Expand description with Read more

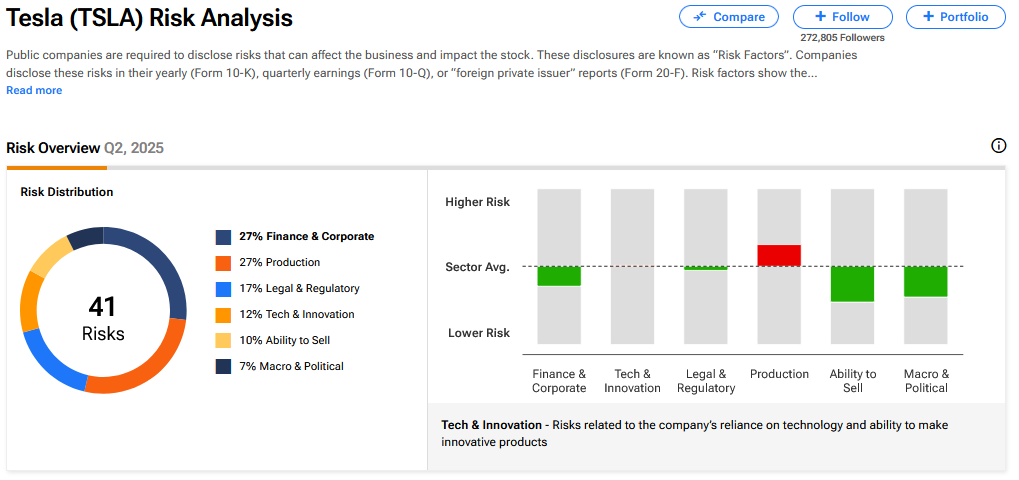click(x=34, y=91)
